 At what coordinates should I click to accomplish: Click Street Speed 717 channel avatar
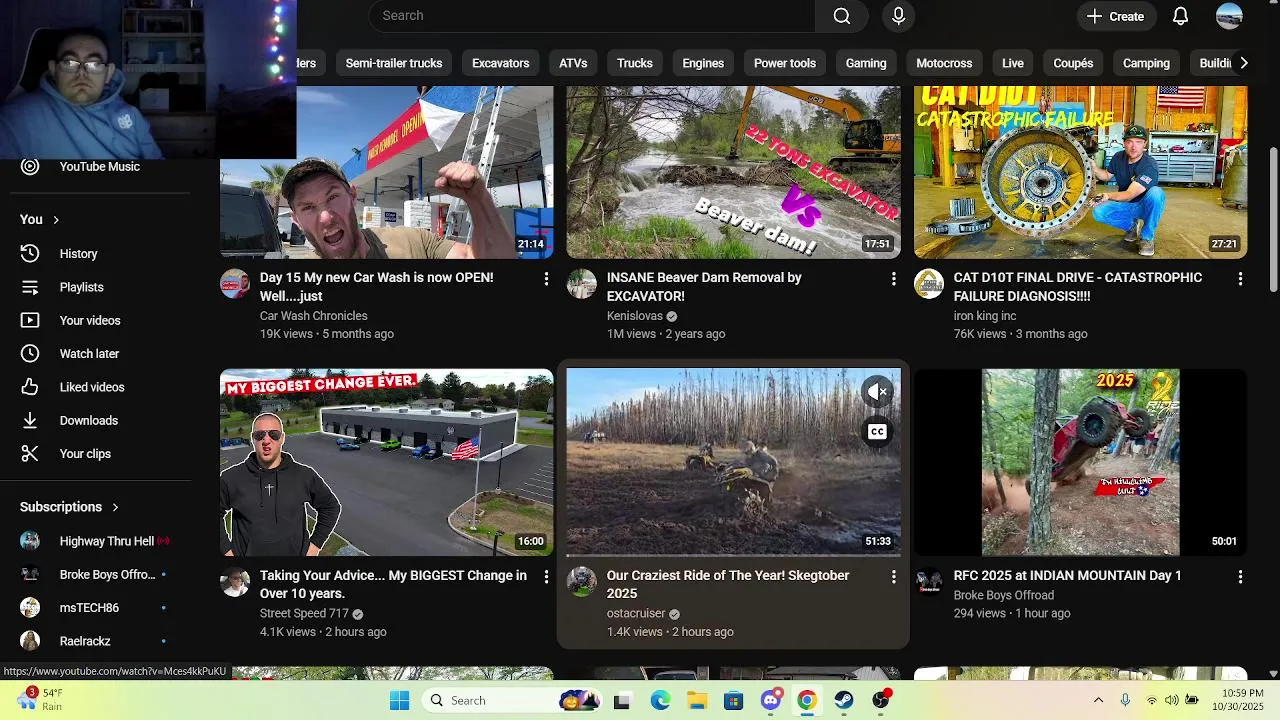tap(235, 582)
